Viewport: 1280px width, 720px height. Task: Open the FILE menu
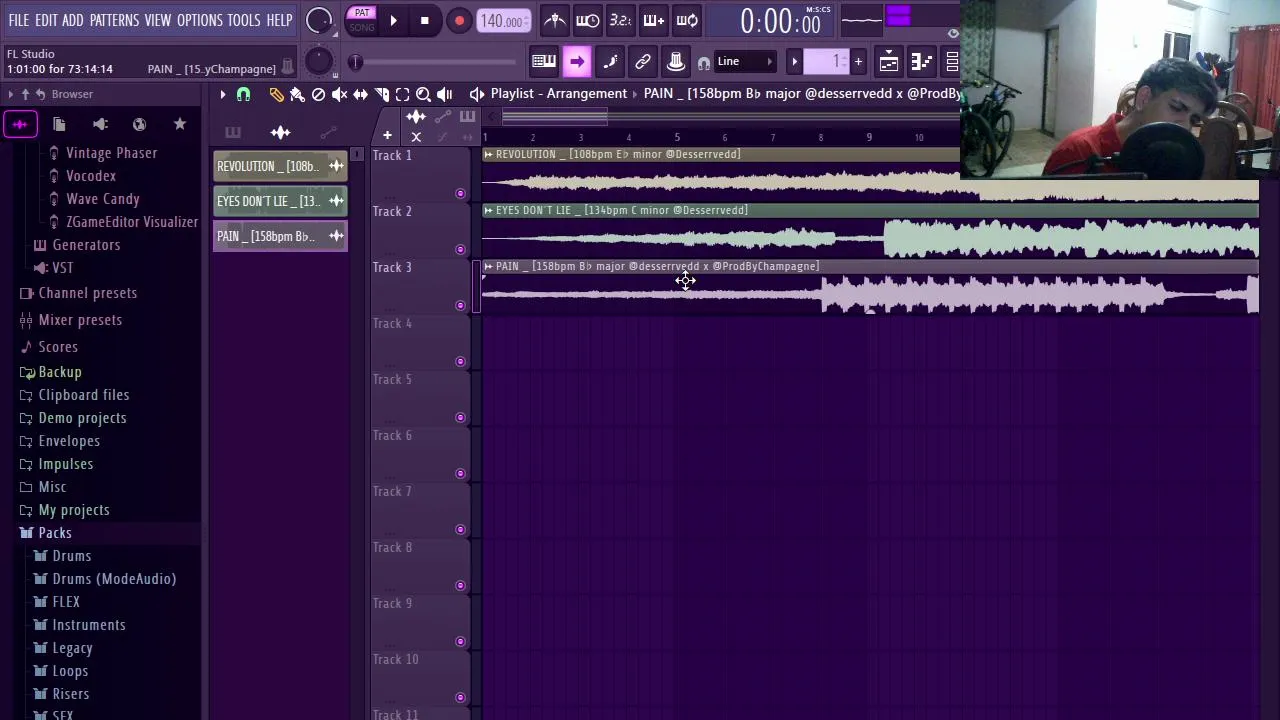(x=19, y=20)
